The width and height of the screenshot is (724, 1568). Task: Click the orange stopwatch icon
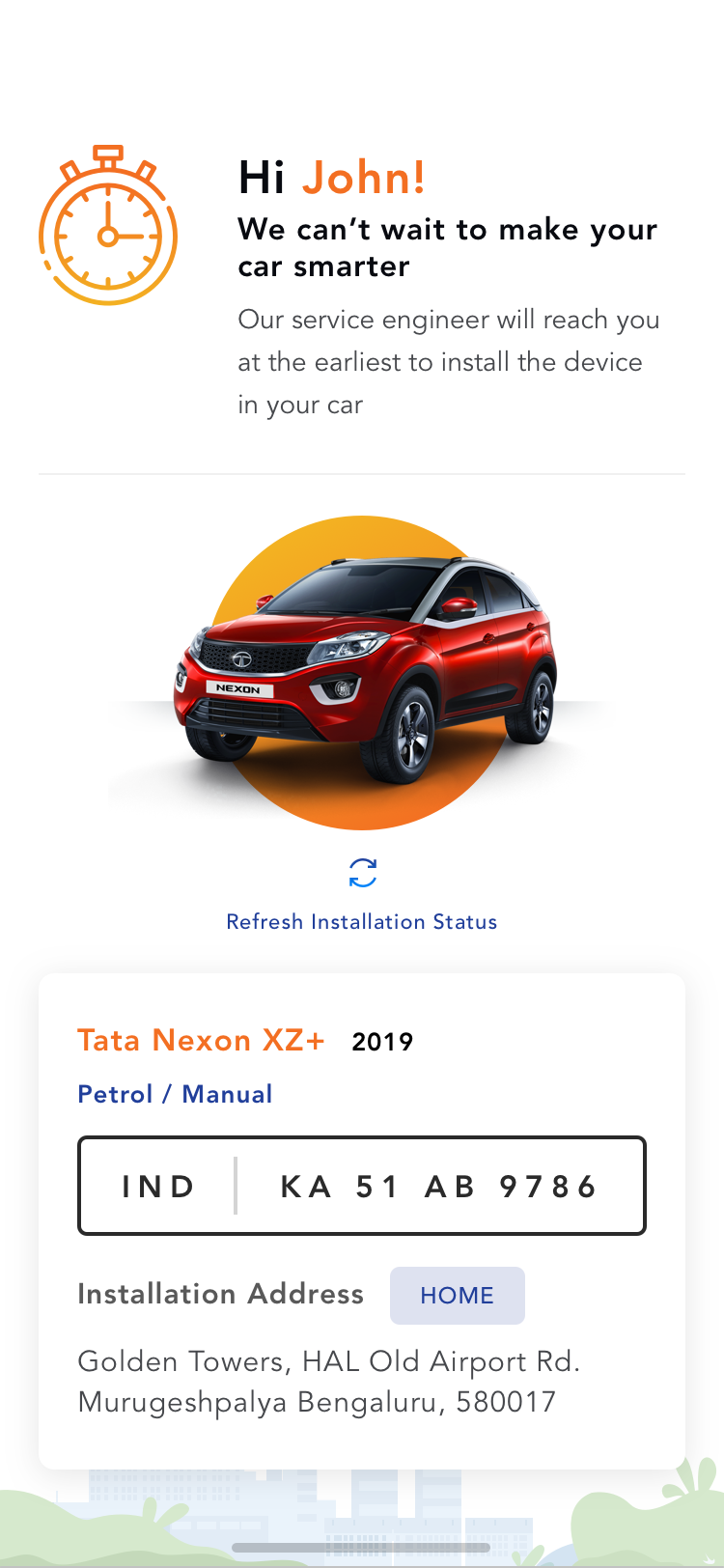coord(108,225)
